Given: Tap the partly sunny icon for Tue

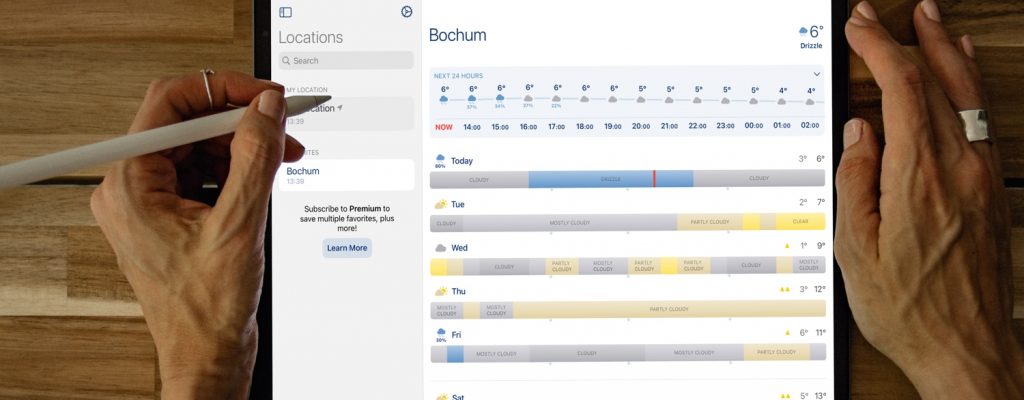Looking at the screenshot, I should pyautogui.click(x=440, y=204).
